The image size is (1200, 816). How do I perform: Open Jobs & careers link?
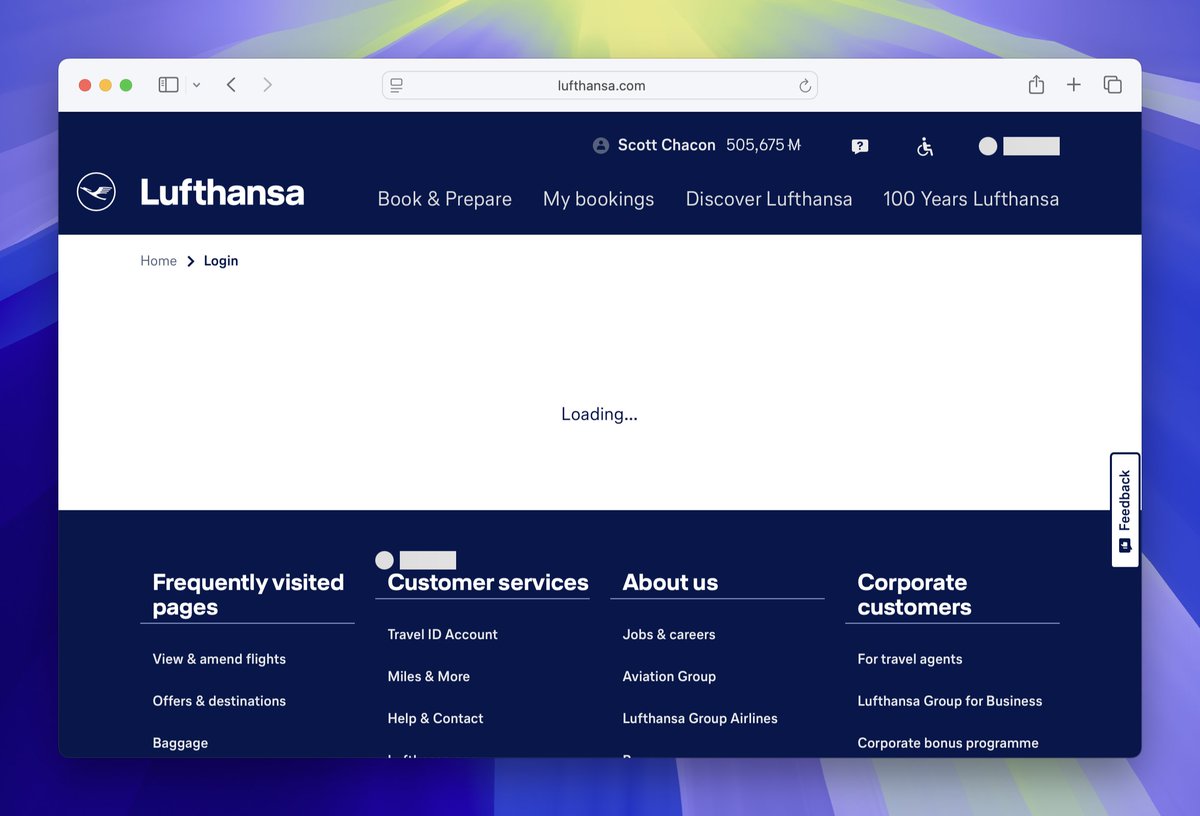(x=669, y=634)
